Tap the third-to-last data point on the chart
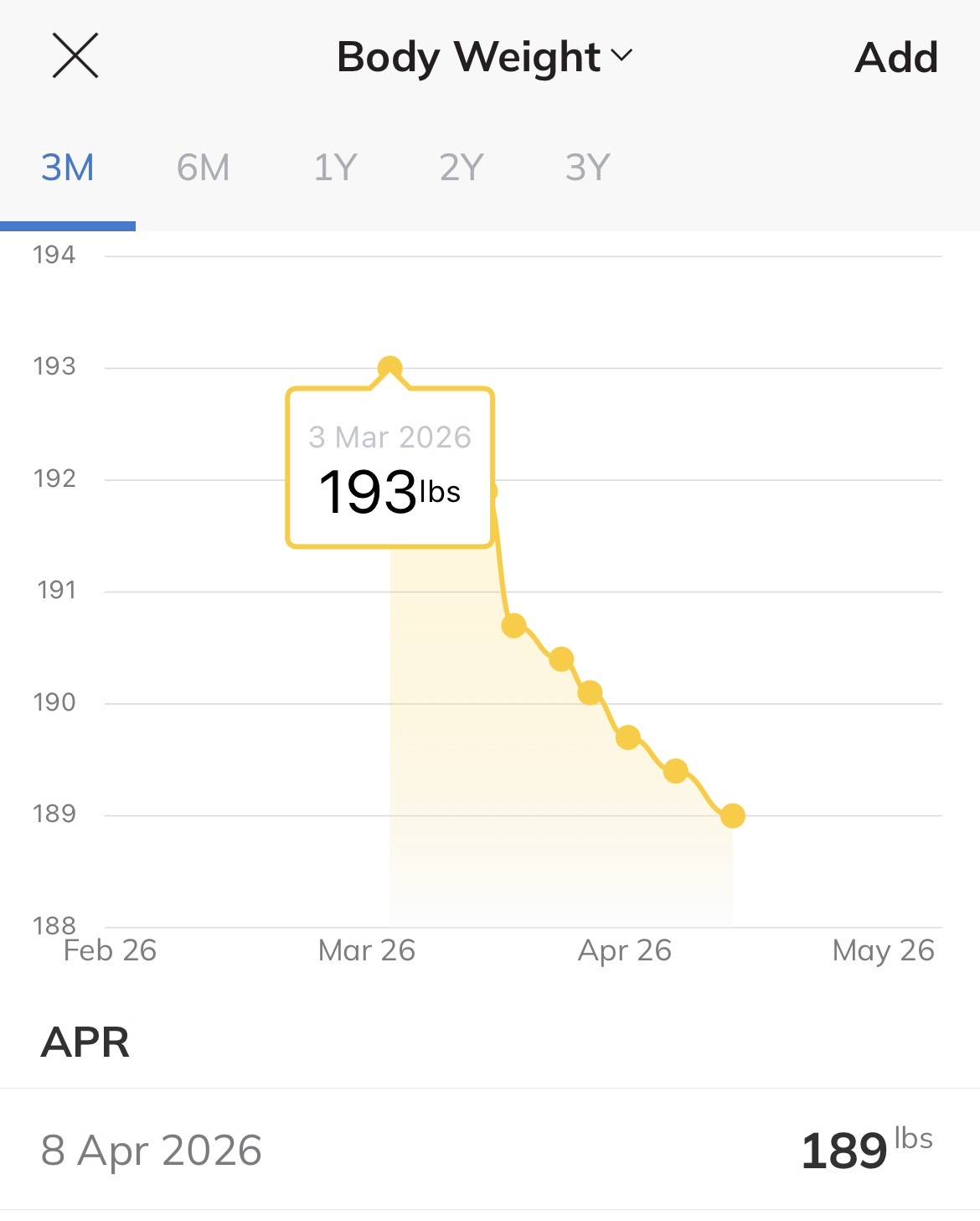The image size is (980, 1221). click(x=628, y=737)
